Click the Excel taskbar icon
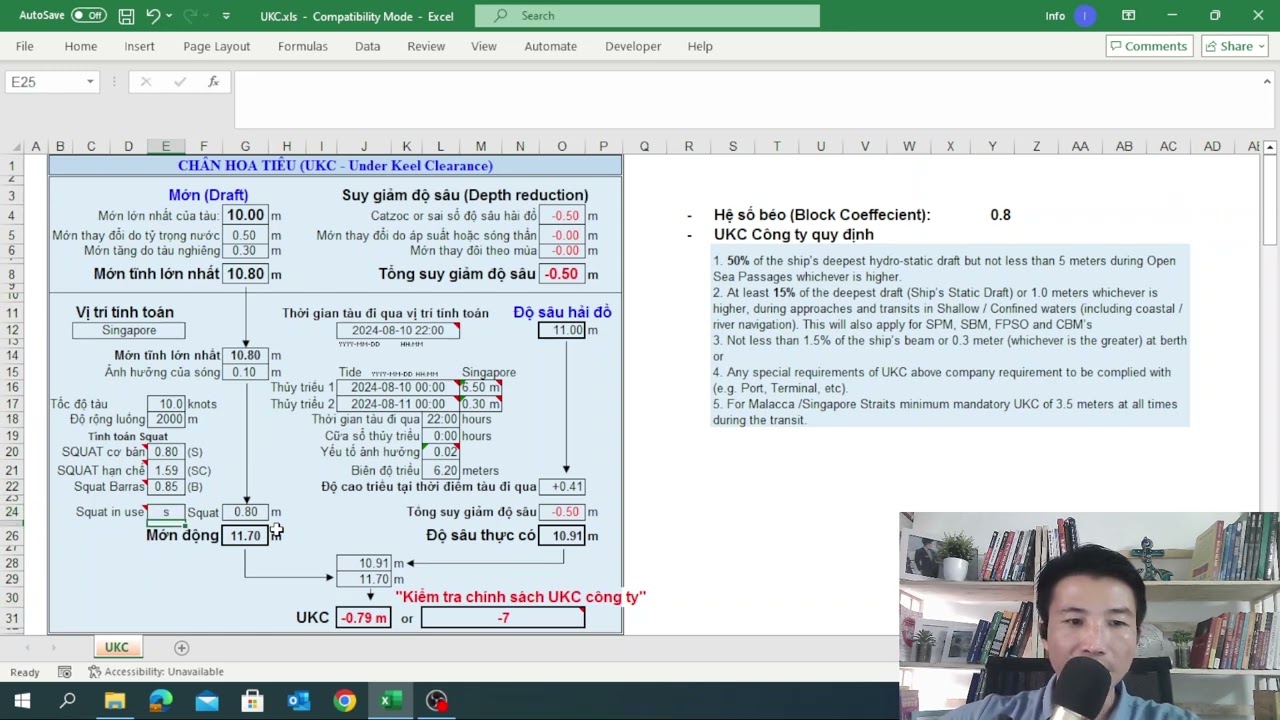1280x720 pixels. (x=390, y=701)
